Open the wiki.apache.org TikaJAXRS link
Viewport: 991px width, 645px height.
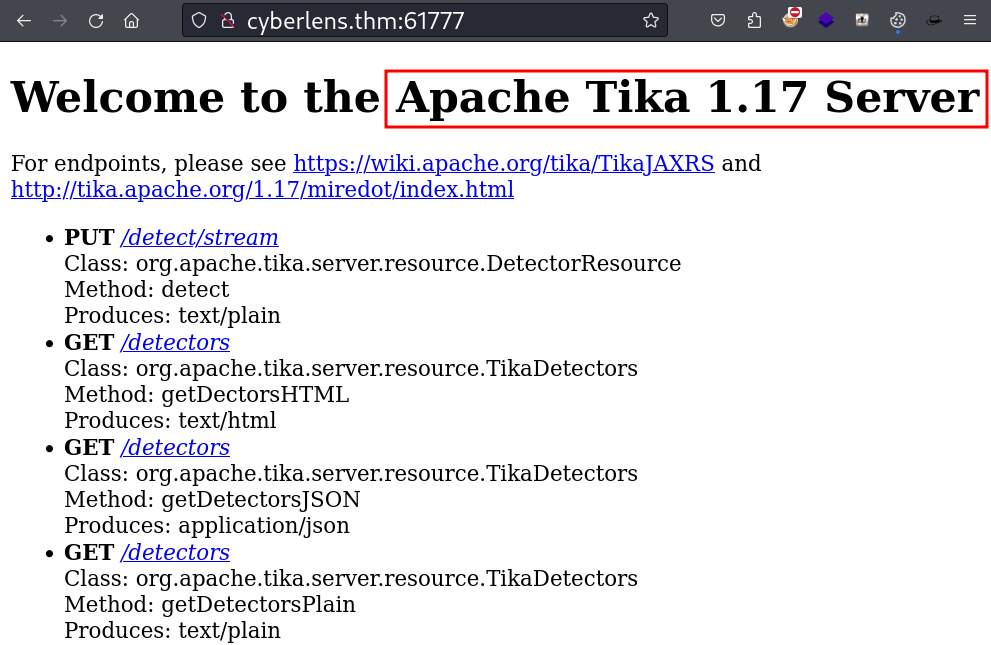point(503,164)
